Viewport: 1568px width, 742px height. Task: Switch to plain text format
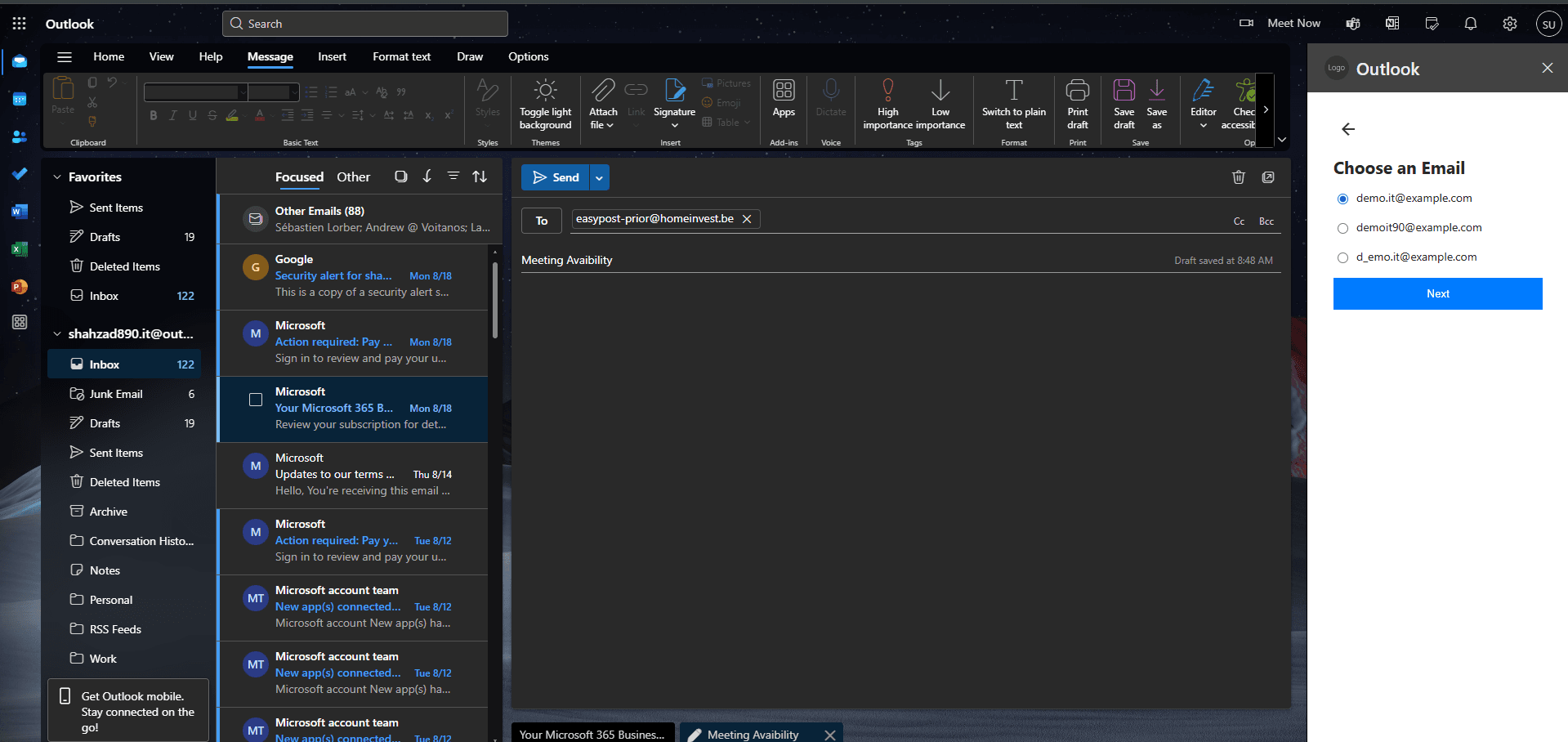[1014, 105]
